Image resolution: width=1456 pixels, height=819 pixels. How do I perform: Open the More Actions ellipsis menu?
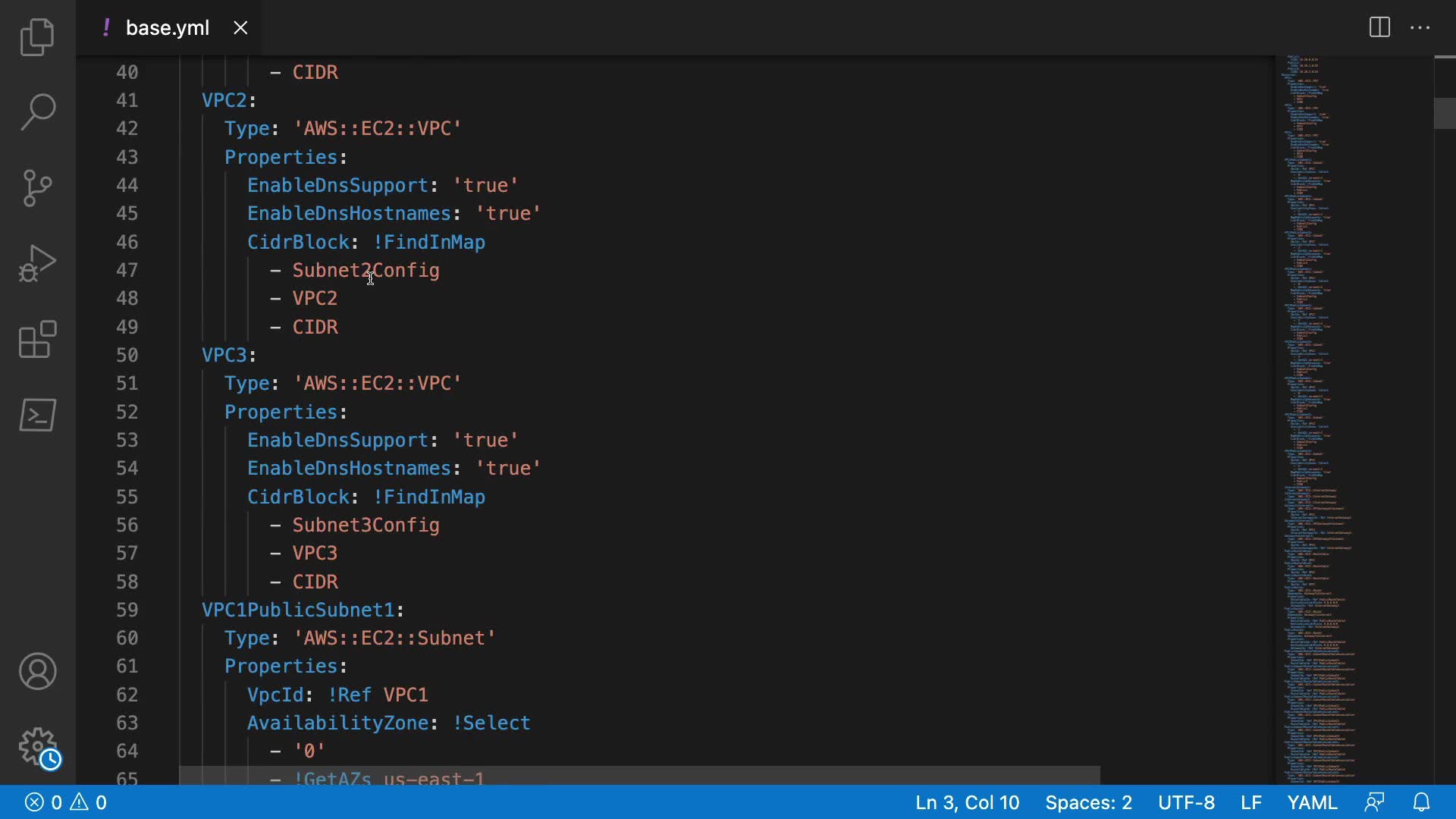point(1420,28)
